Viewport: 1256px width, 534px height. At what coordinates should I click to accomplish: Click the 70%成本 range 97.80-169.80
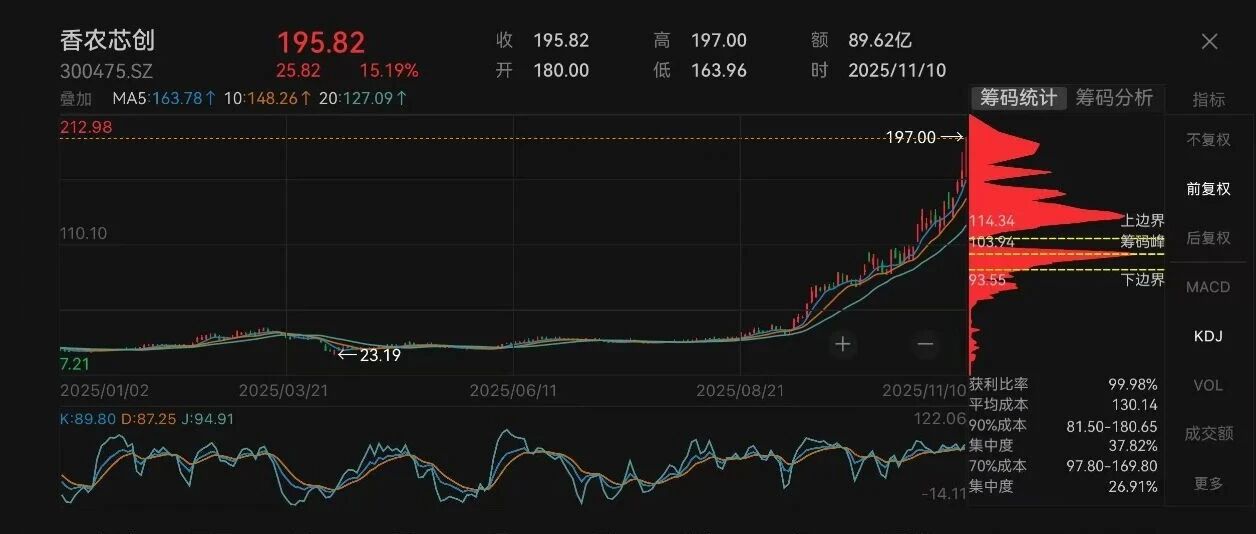(x=1112, y=466)
